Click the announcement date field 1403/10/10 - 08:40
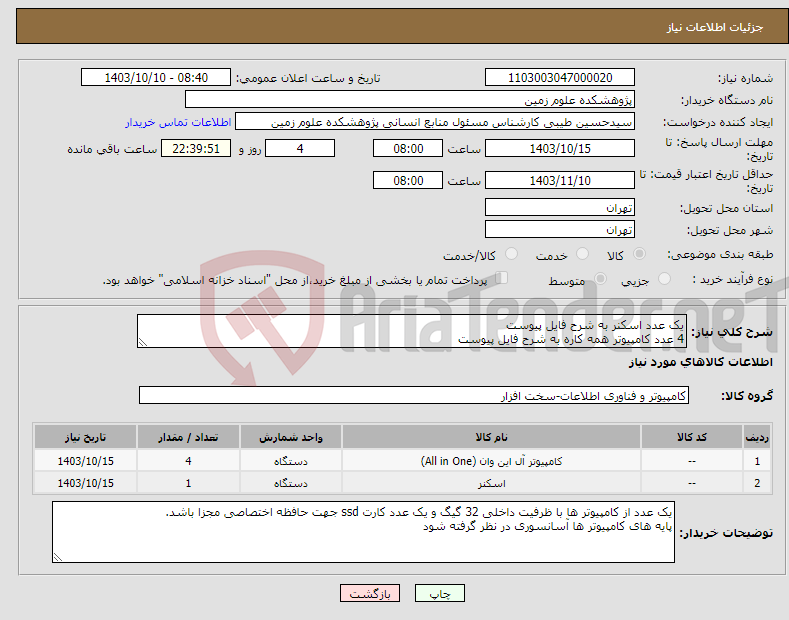 click(x=156, y=78)
